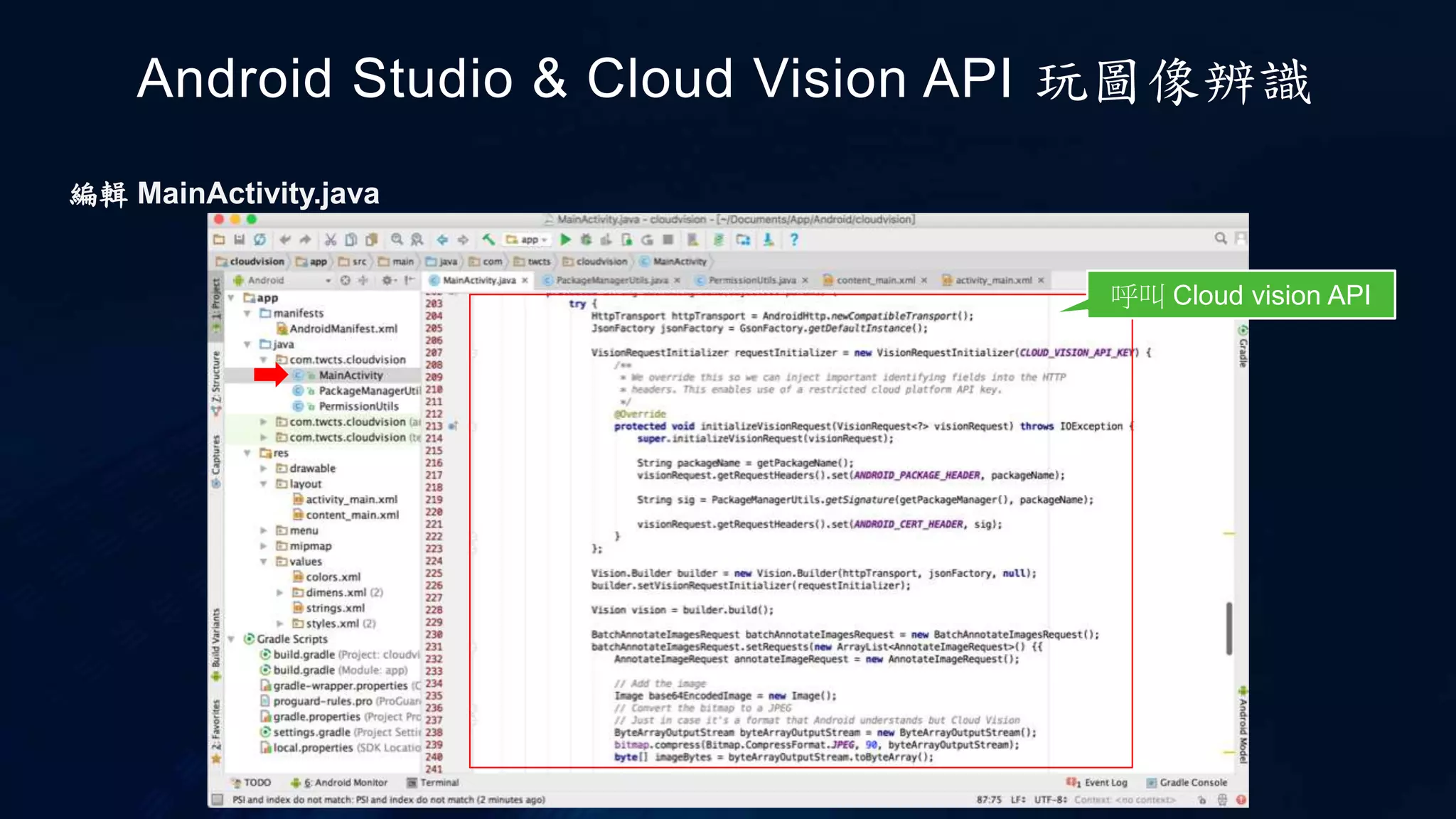
Task: Expand the mipmap folder
Action: point(264,546)
